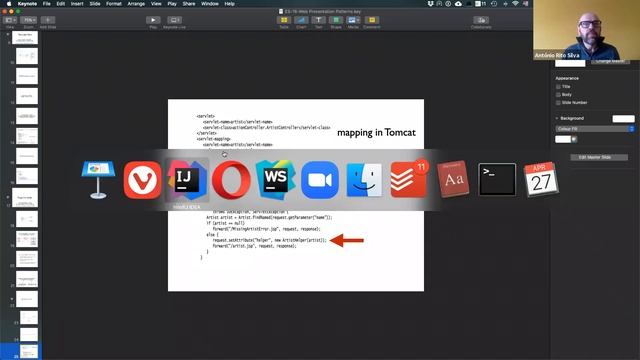Select Dictionary app in the switcher
640x360 pixels.
[453, 179]
